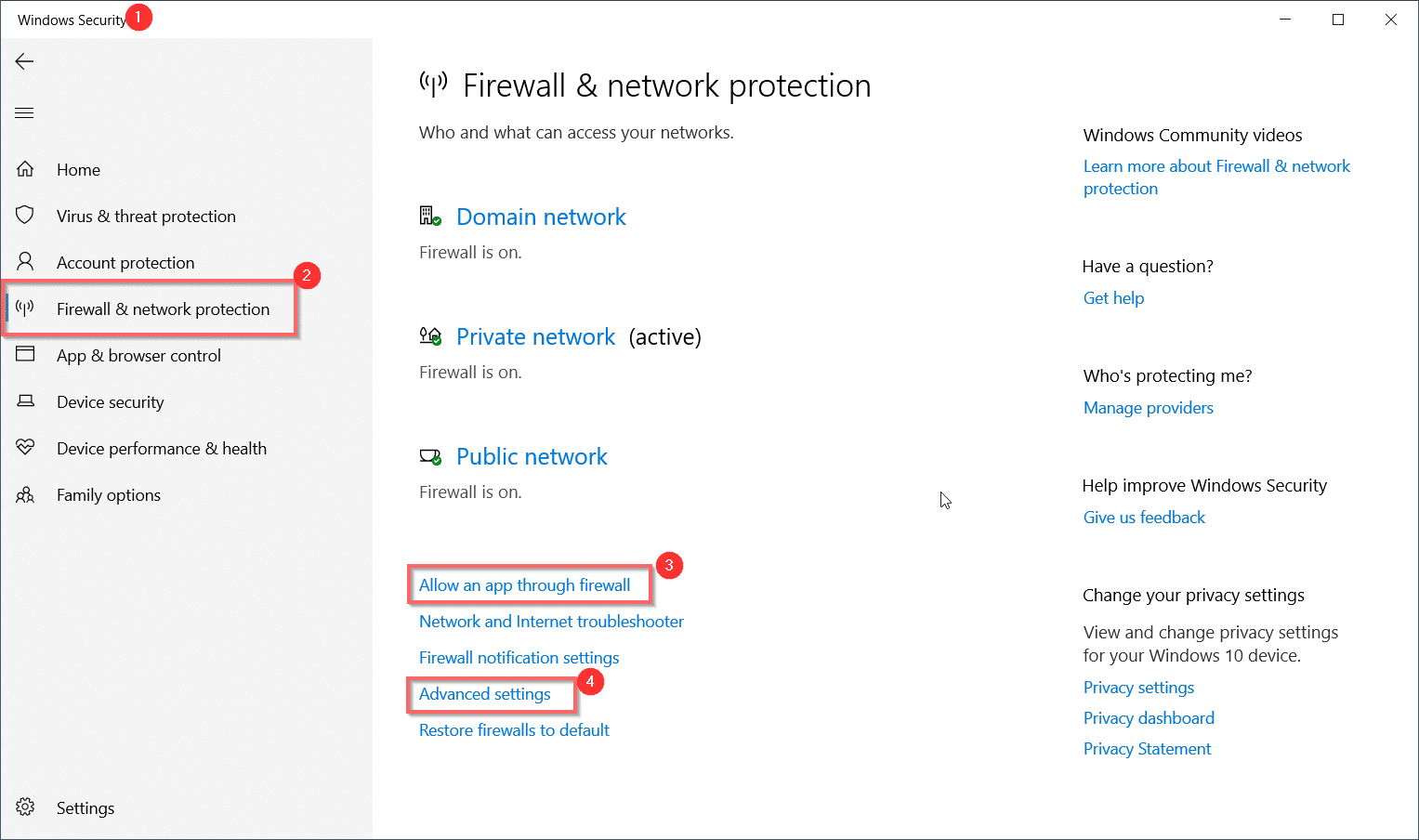The image size is (1419, 840).
Task: Open Advanced settings link
Action: point(484,694)
